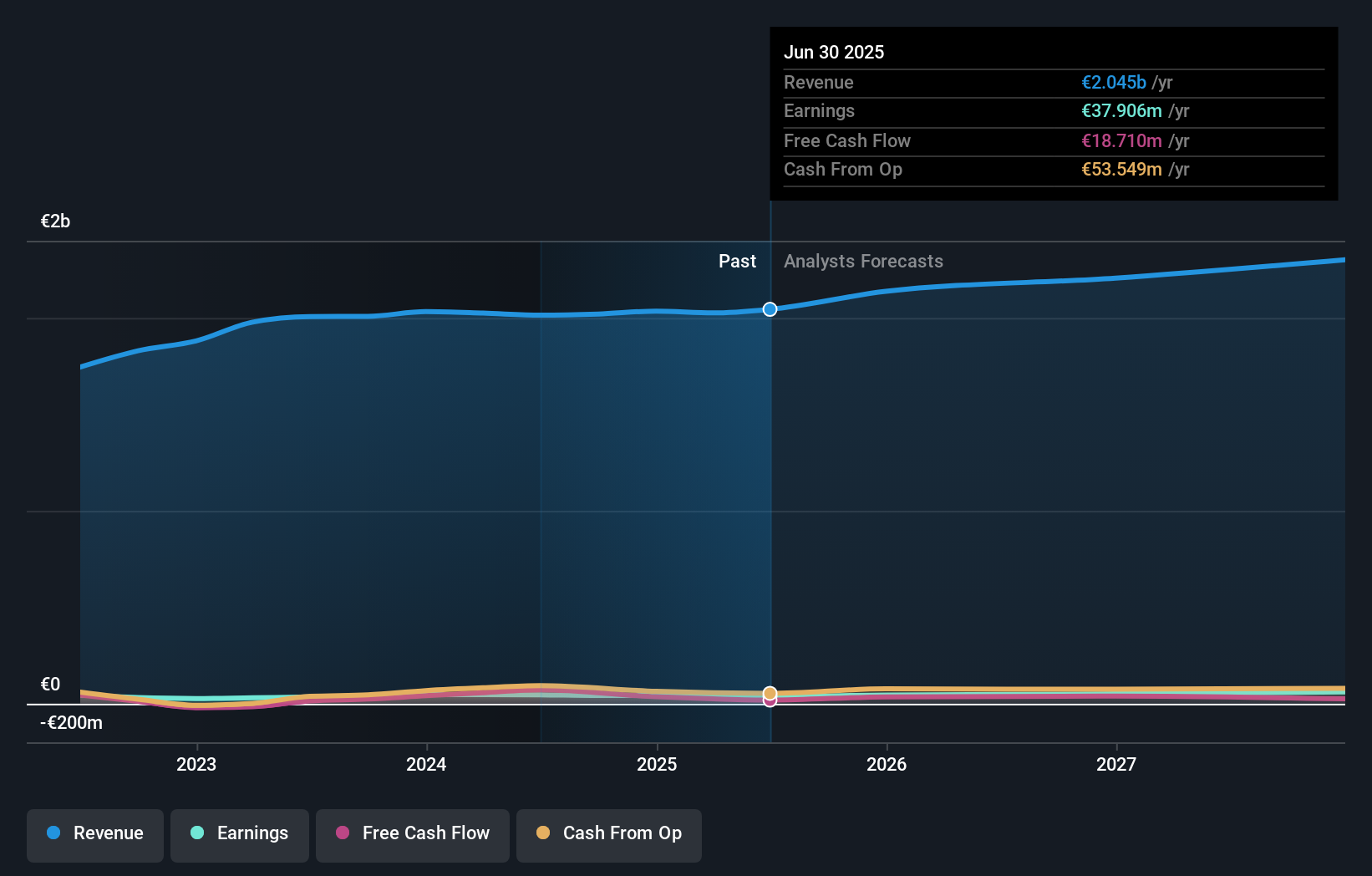
Task: Click the Earnings value in the tooltip
Action: click(x=1121, y=111)
